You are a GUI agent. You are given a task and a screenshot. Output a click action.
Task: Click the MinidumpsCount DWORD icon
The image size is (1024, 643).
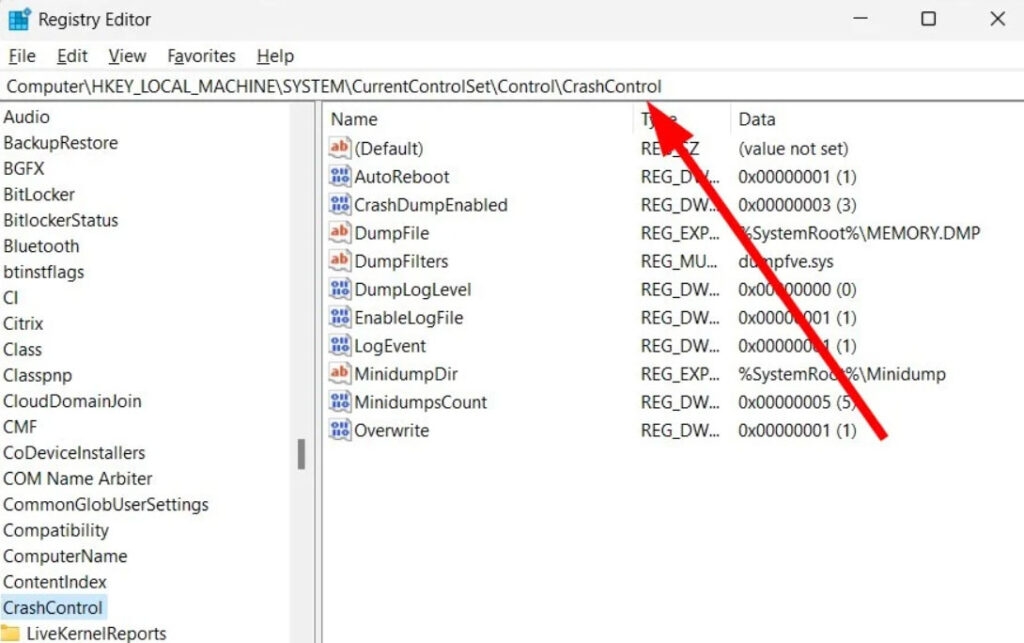click(340, 401)
